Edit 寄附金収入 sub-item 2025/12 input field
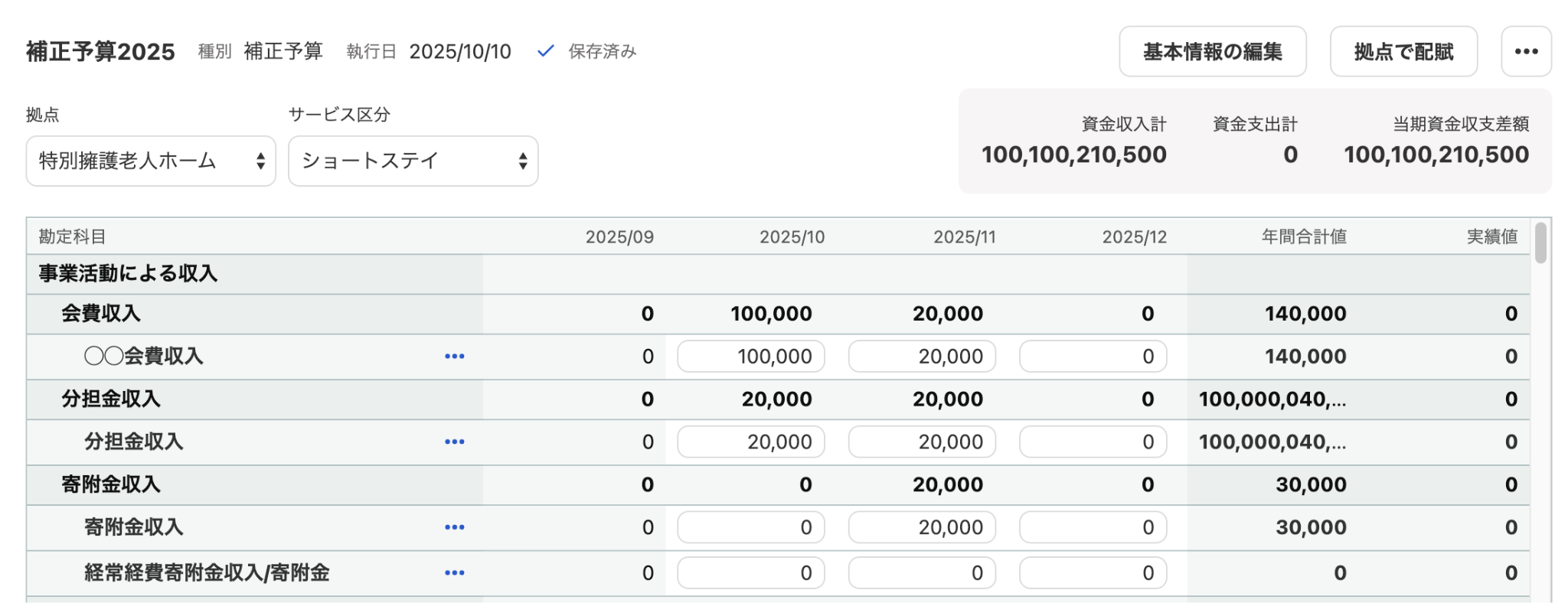1568x603 pixels. click(x=1093, y=527)
